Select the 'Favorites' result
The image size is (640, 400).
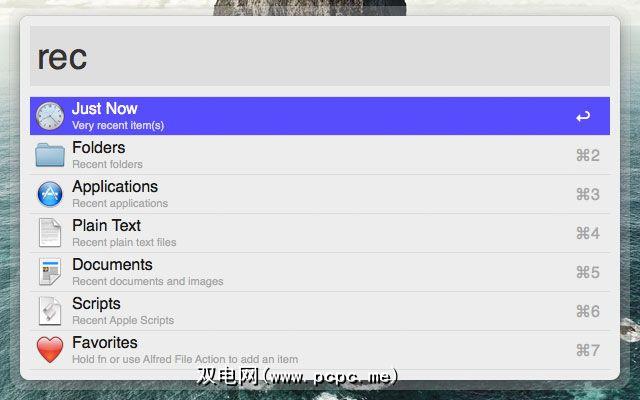[x=320, y=350]
